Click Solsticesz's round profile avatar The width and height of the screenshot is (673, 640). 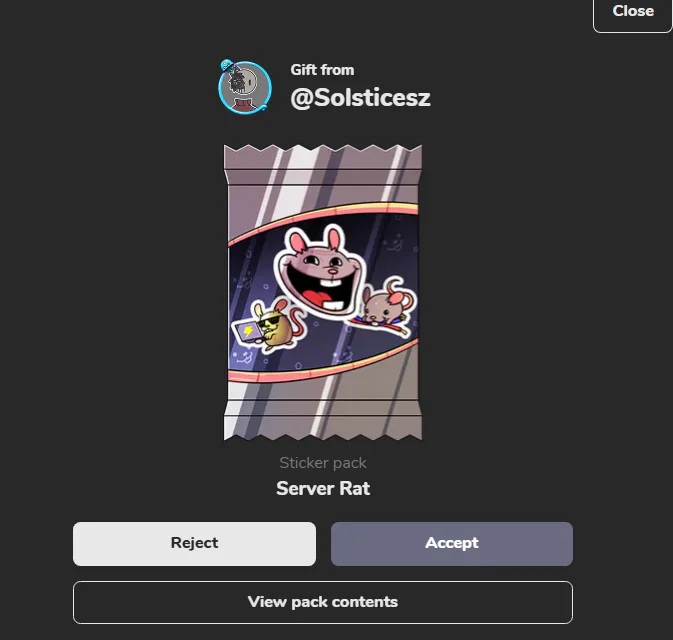pos(245,88)
